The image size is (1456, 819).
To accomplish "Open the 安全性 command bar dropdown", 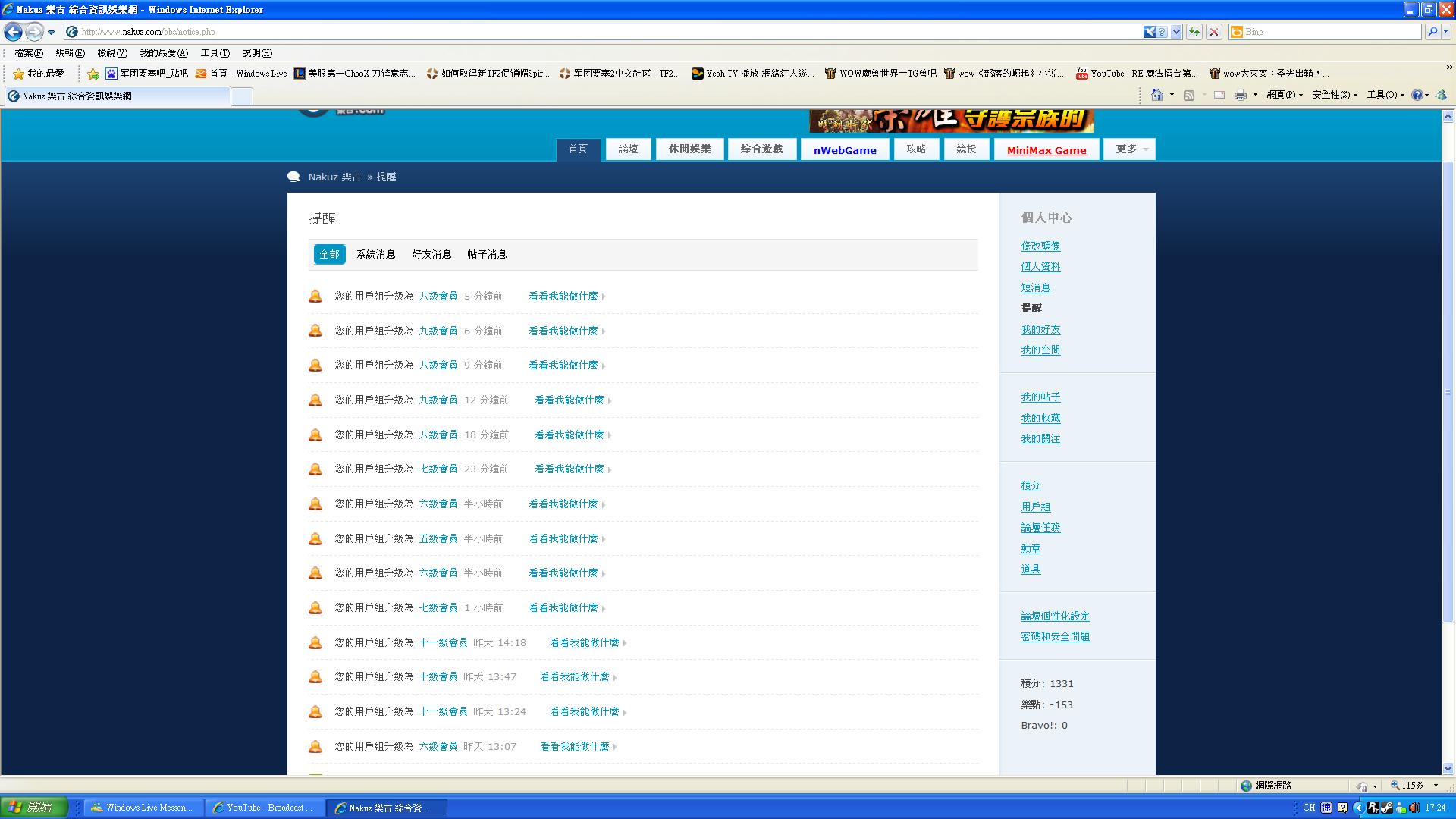I will coord(1334,95).
